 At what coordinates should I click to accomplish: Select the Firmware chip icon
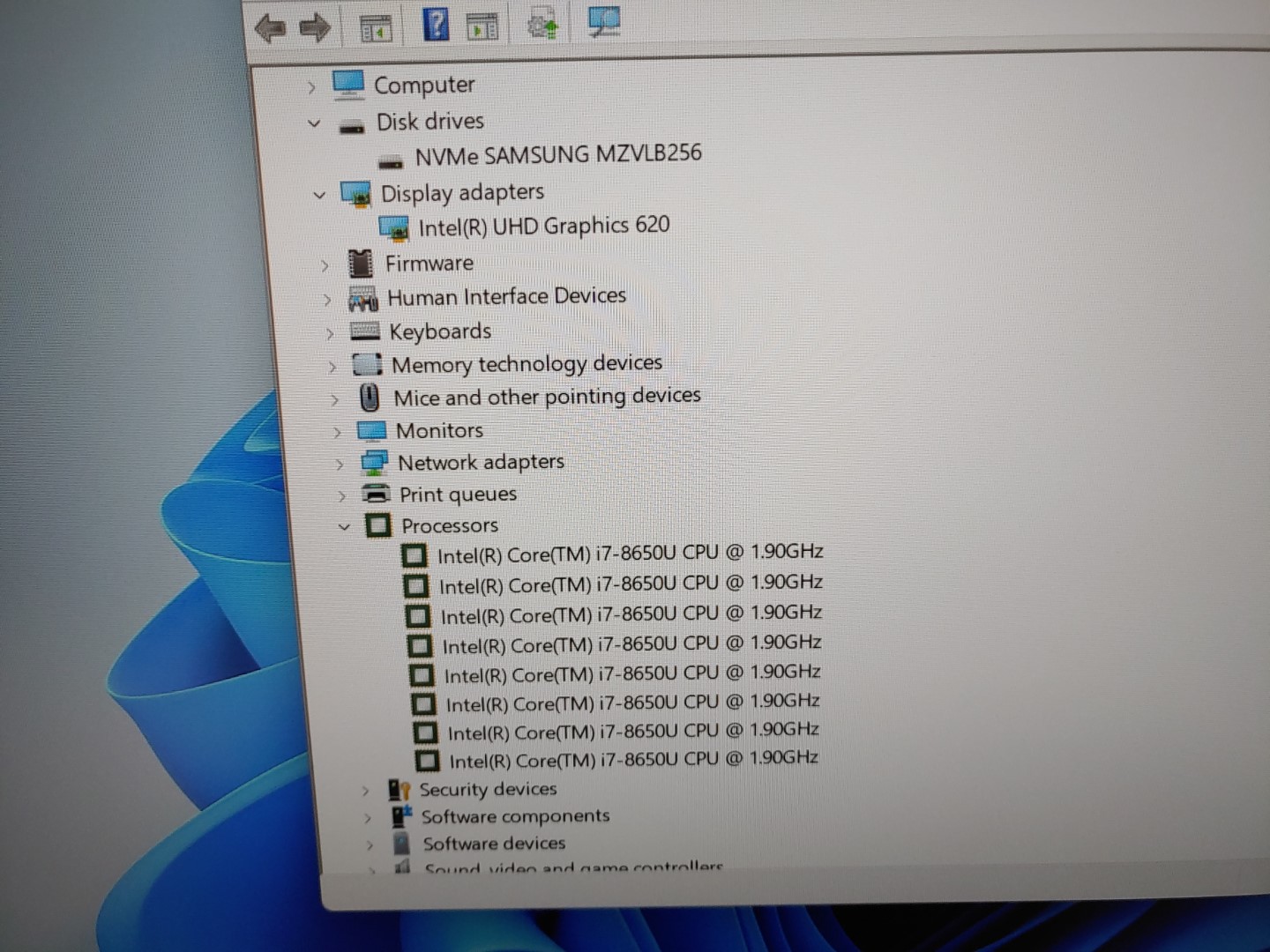[x=360, y=263]
